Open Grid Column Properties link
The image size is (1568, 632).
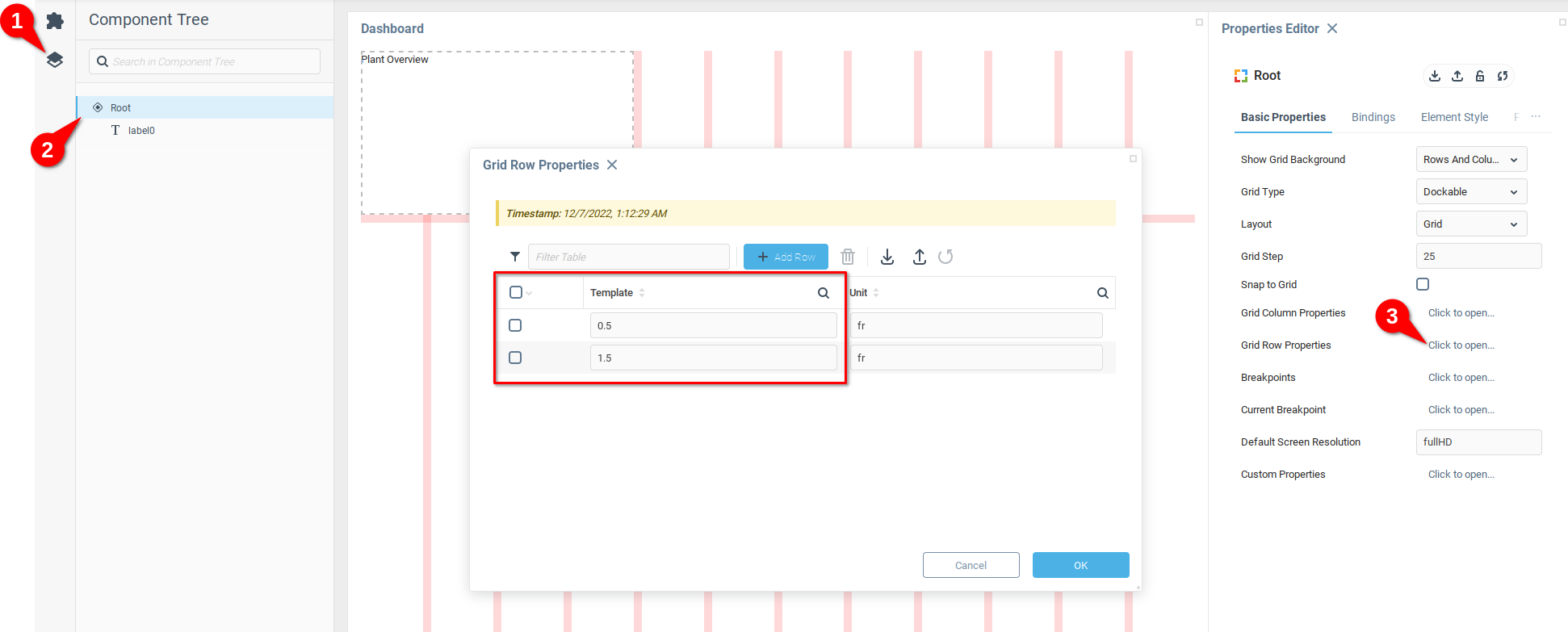(x=1461, y=313)
